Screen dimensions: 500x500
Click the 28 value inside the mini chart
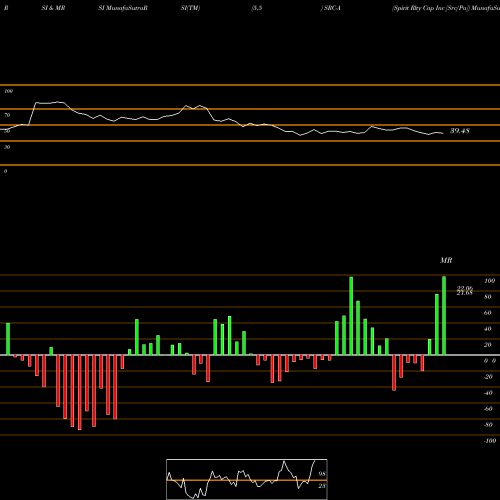click(322, 486)
